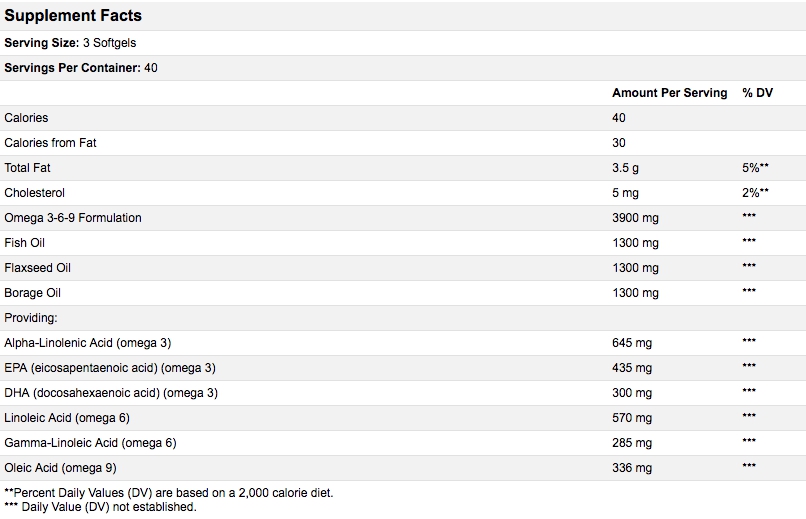Click the Cholesterol 5 mg amount
Image resolution: width=806 pixels, height=519 pixels.
tap(627, 193)
